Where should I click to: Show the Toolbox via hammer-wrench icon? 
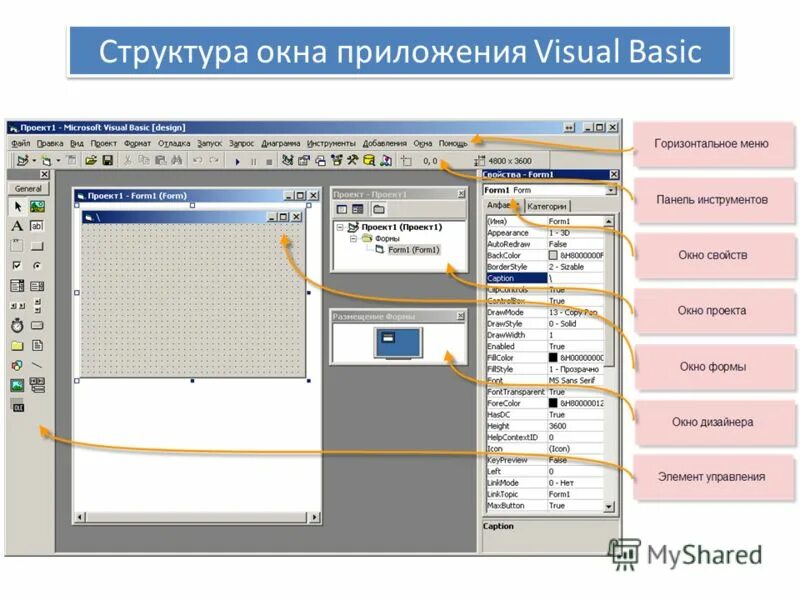point(353,161)
